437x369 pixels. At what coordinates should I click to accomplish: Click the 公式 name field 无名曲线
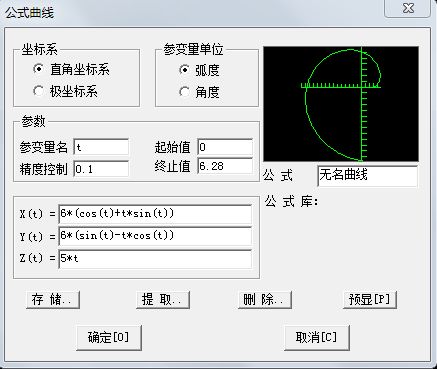[367, 176]
